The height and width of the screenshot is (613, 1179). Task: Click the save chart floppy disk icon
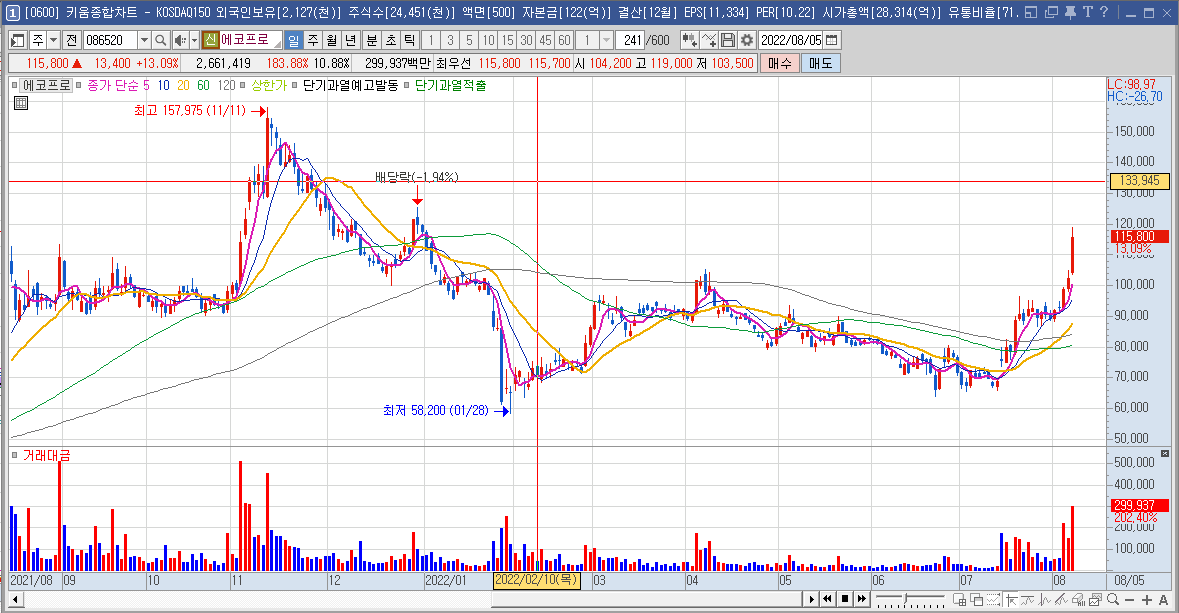(728, 41)
